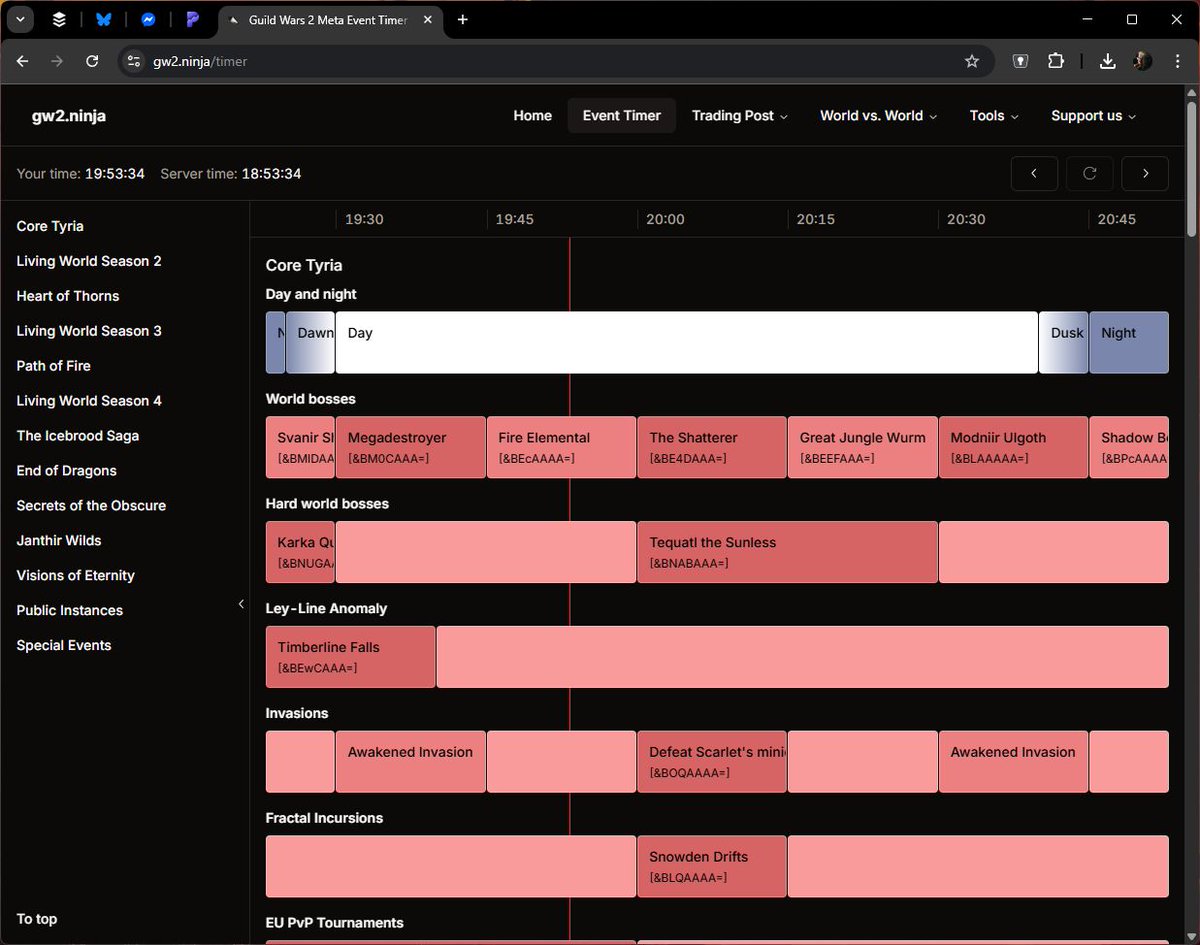Select the Defeat Scarlet's minions block
This screenshot has height=945, width=1200.
point(712,761)
